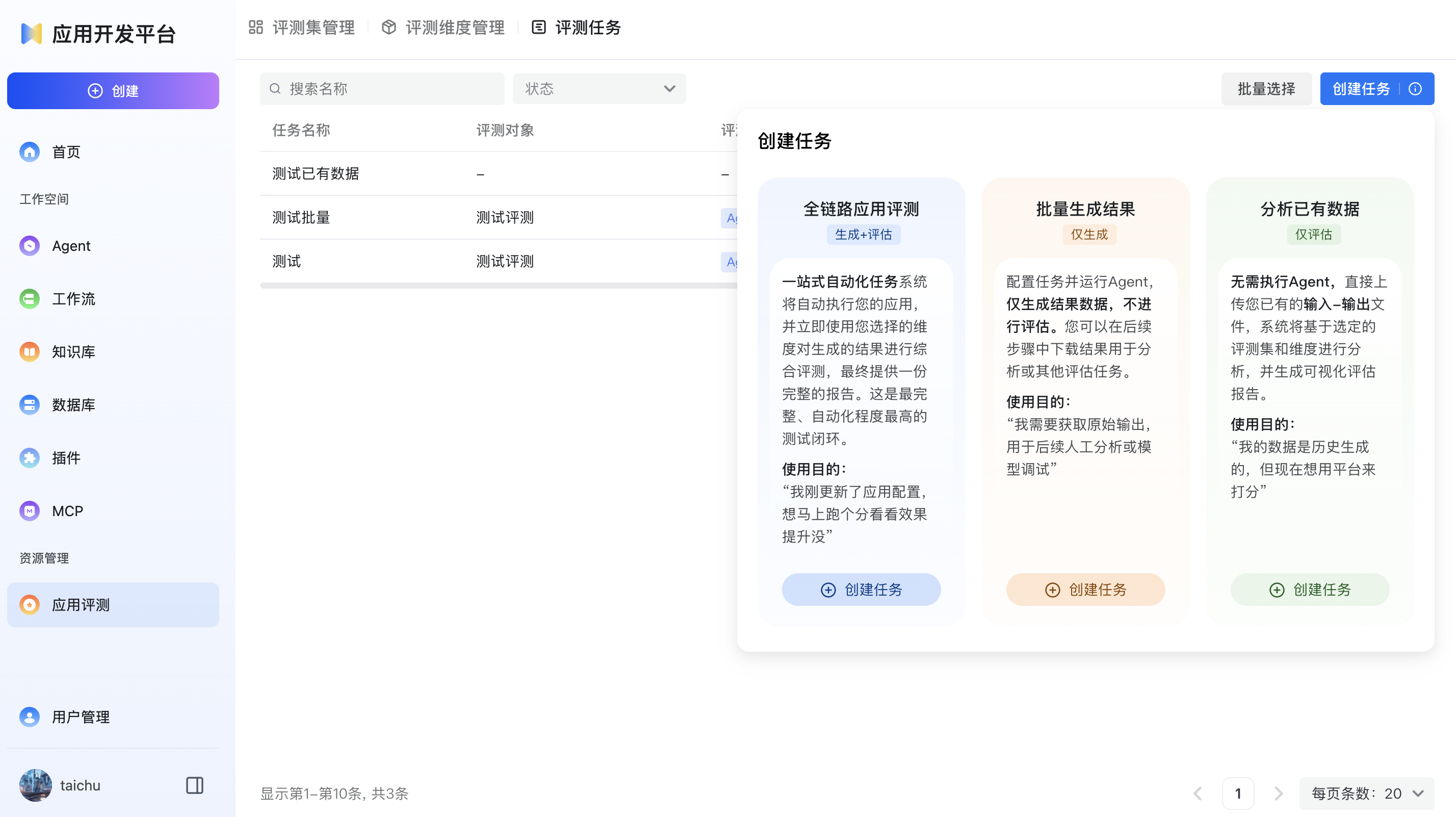
Task: Open the 插件 manager
Action: coord(66,458)
